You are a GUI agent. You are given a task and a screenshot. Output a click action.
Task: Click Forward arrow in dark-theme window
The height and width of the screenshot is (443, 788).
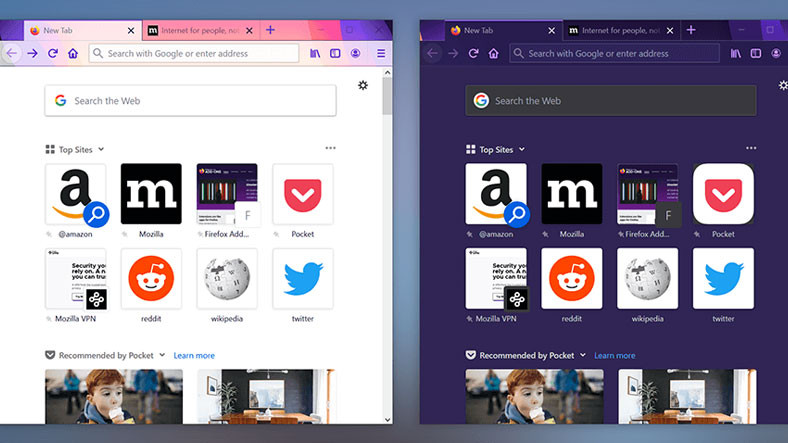[x=453, y=53]
